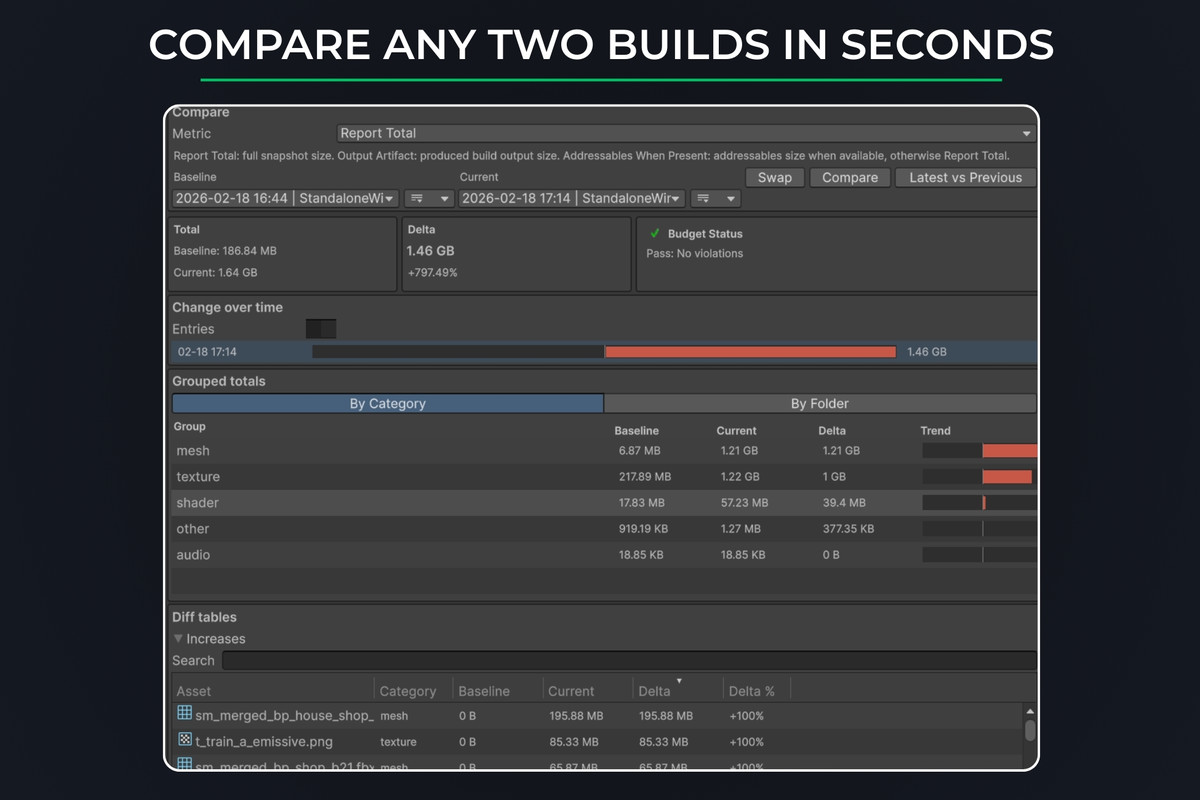Sort by the Delta % column header
Screen dimensions: 1200x800
752,691
